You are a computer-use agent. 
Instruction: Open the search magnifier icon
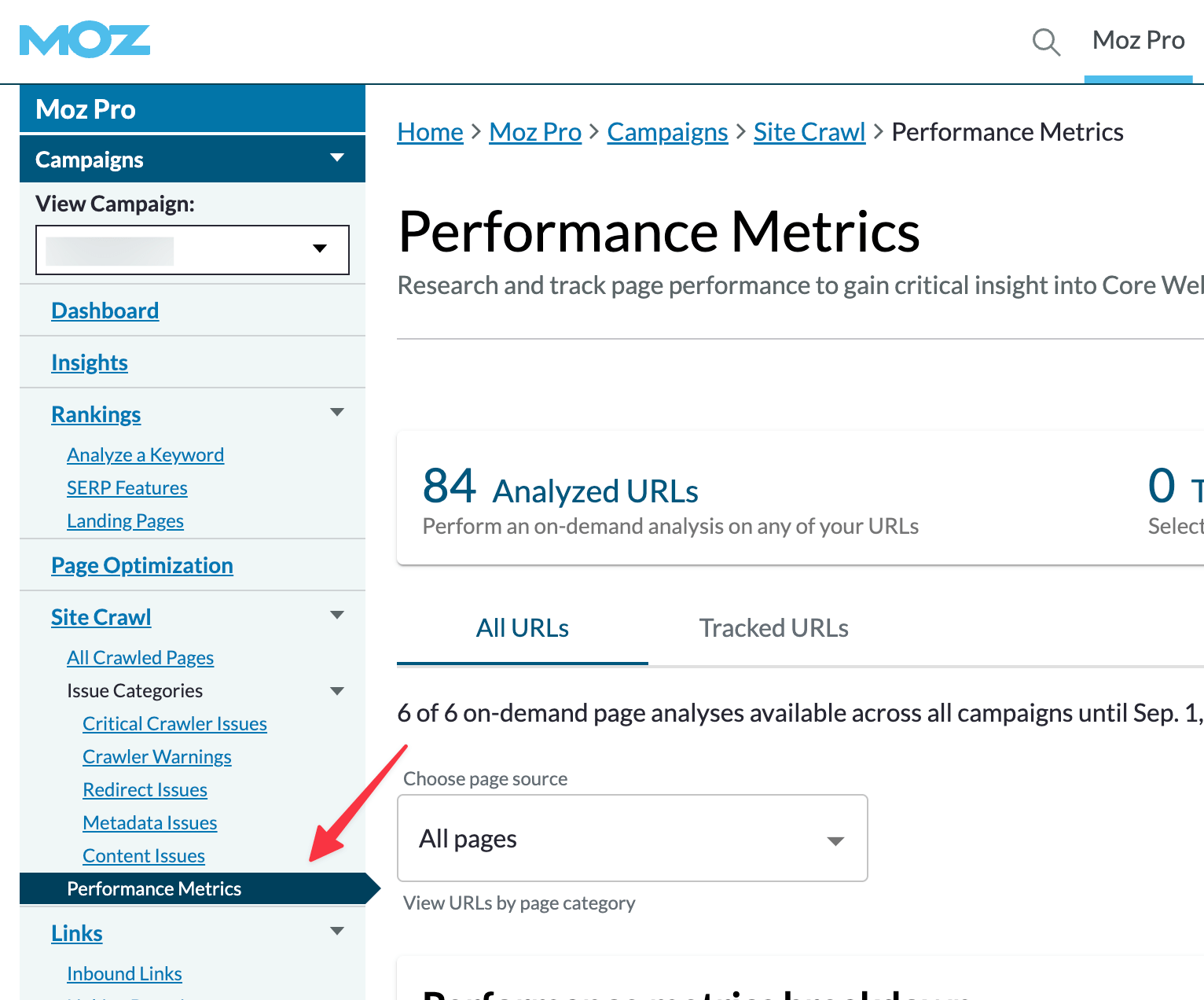coord(1046,42)
